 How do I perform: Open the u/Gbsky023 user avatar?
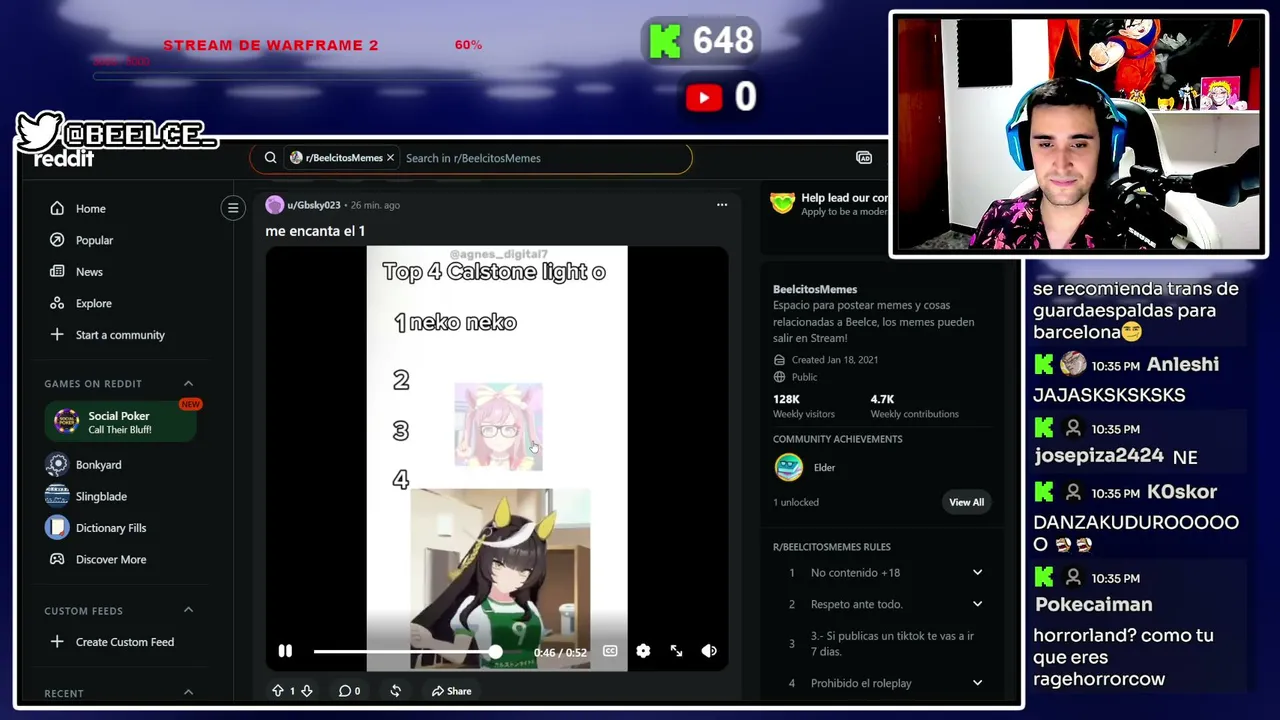tap(274, 205)
